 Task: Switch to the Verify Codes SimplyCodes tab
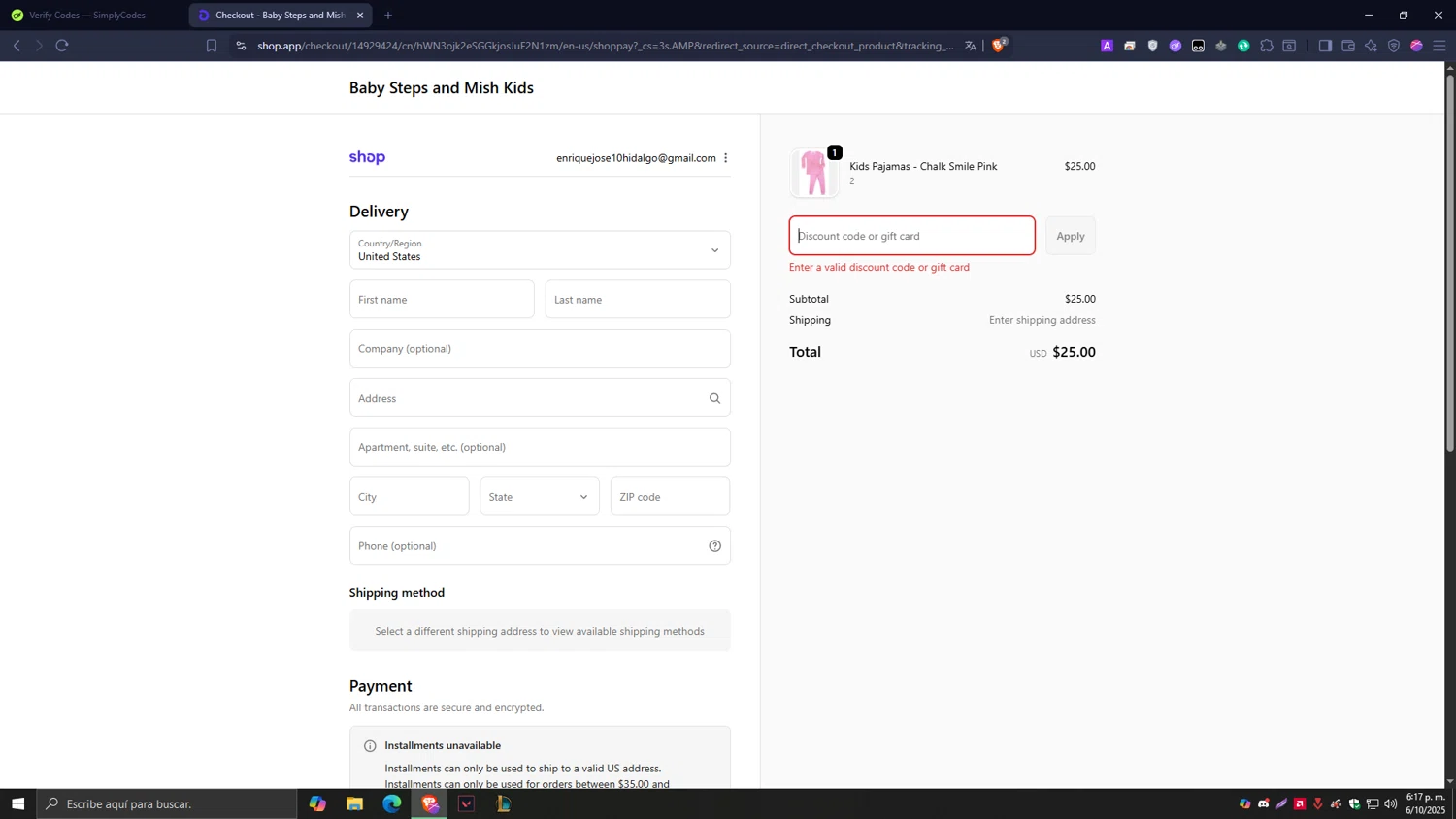(x=87, y=16)
